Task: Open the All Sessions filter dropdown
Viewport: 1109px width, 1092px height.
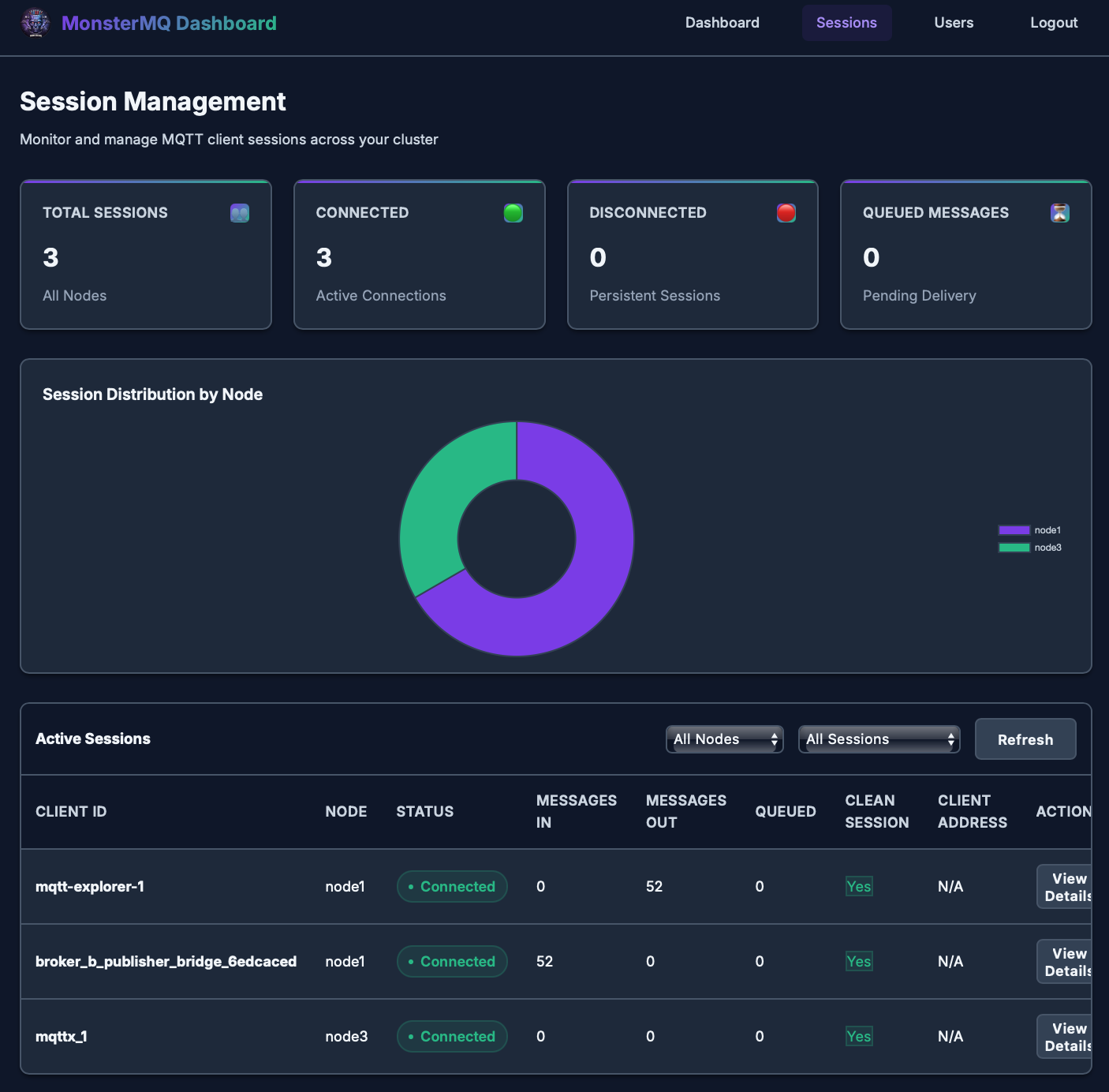Action: (879, 739)
